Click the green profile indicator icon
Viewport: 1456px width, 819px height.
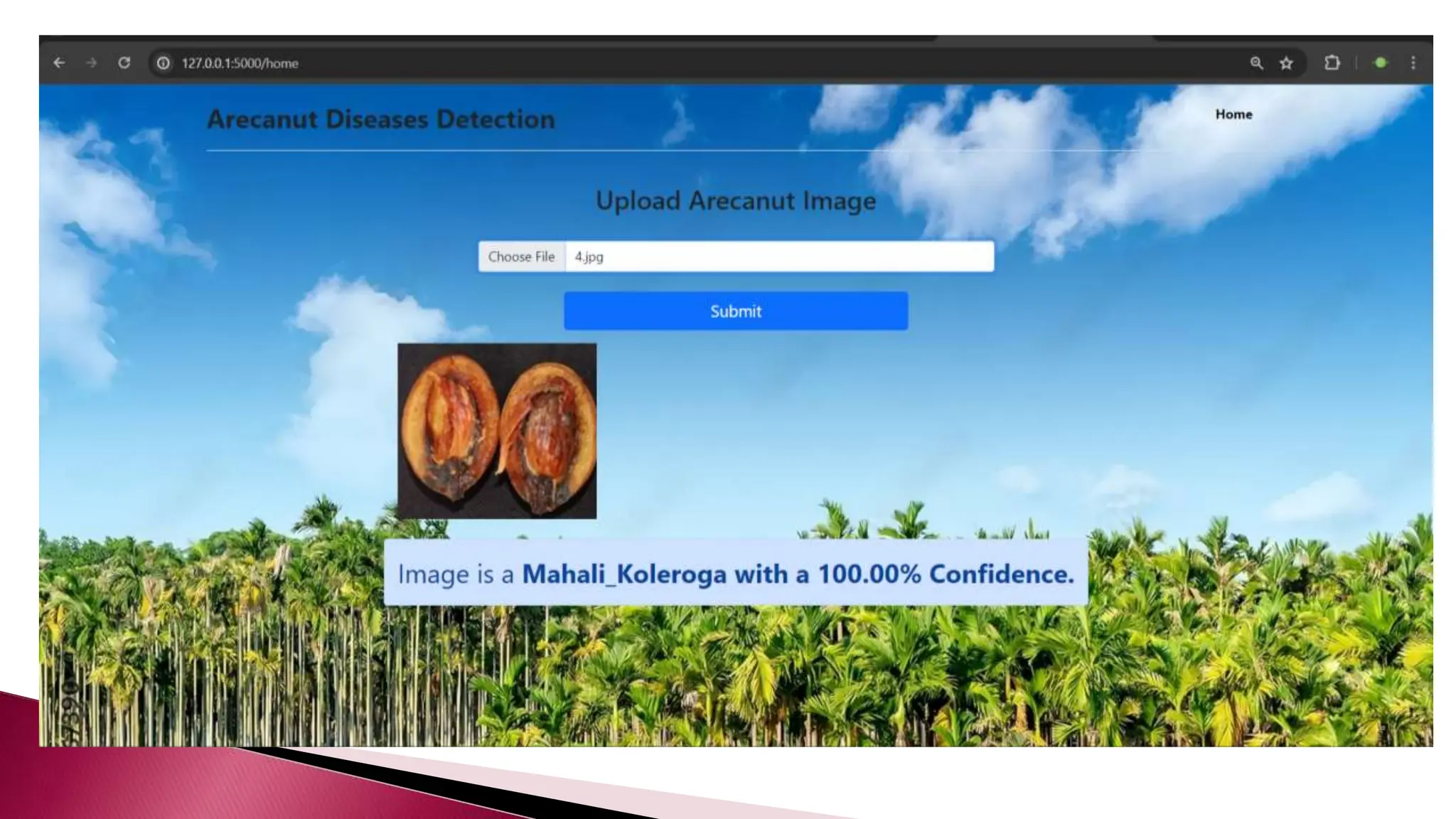tap(1380, 63)
